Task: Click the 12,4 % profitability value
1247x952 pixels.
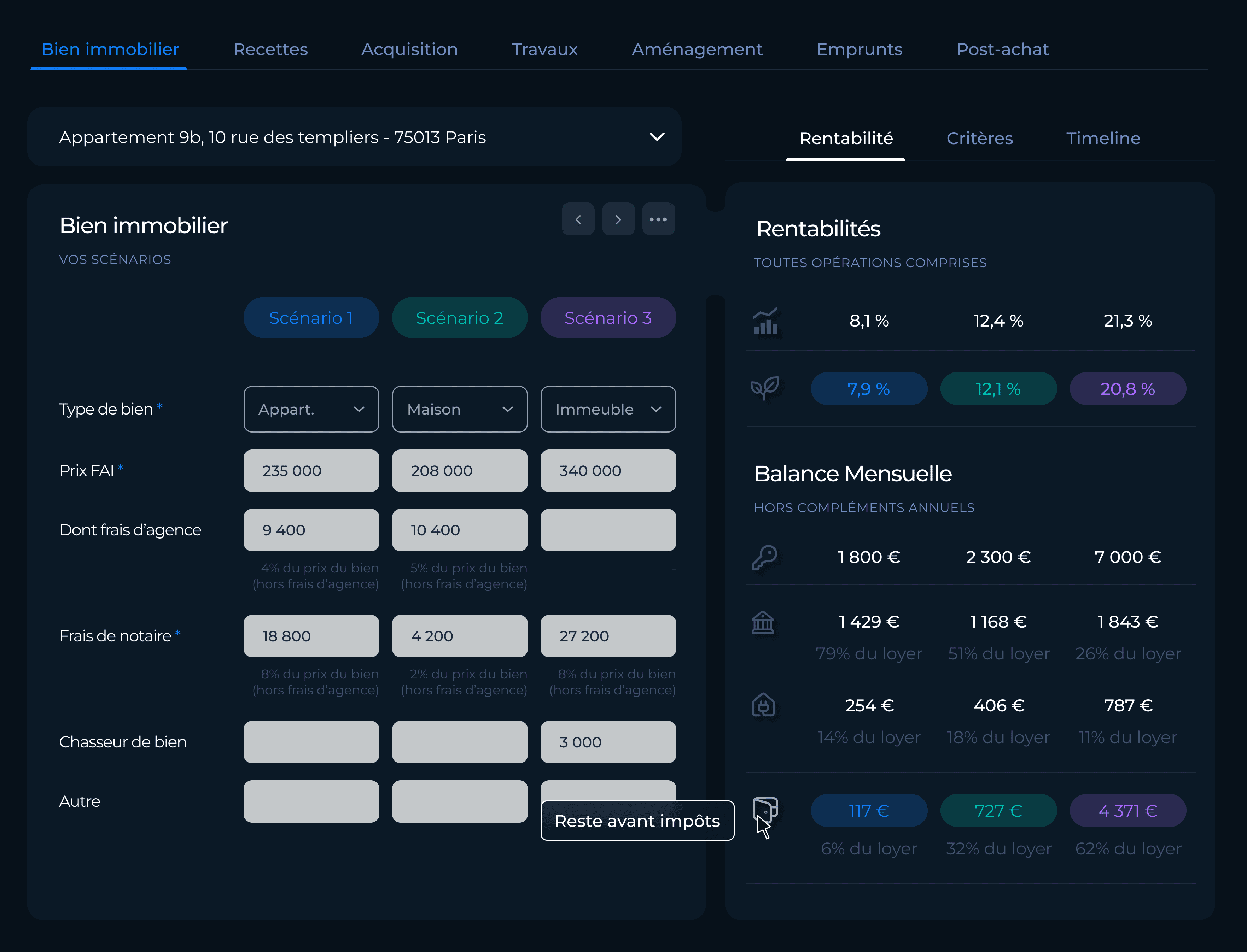Action: pyautogui.click(x=998, y=321)
